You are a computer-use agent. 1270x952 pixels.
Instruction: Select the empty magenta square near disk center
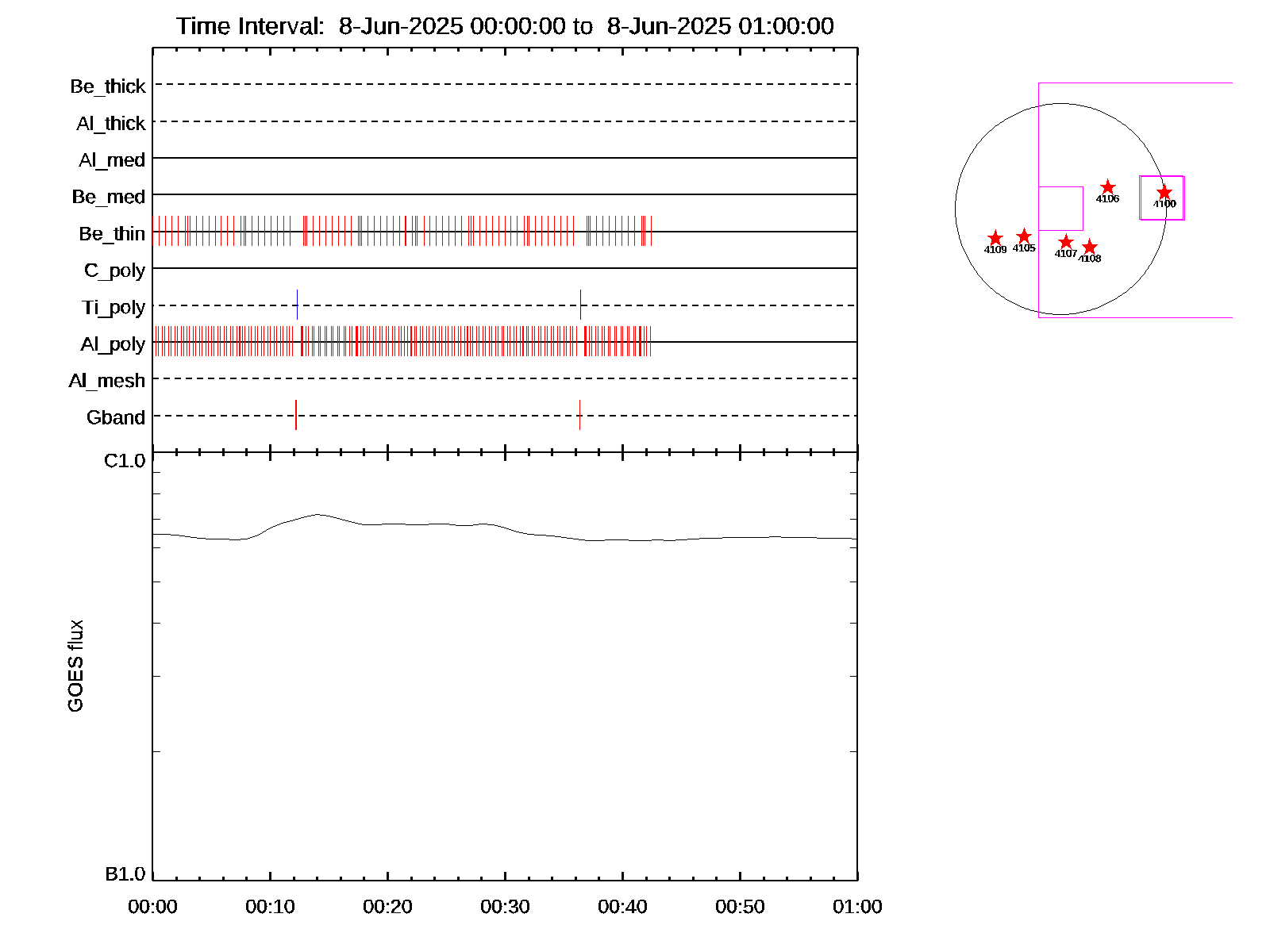coord(1060,209)
